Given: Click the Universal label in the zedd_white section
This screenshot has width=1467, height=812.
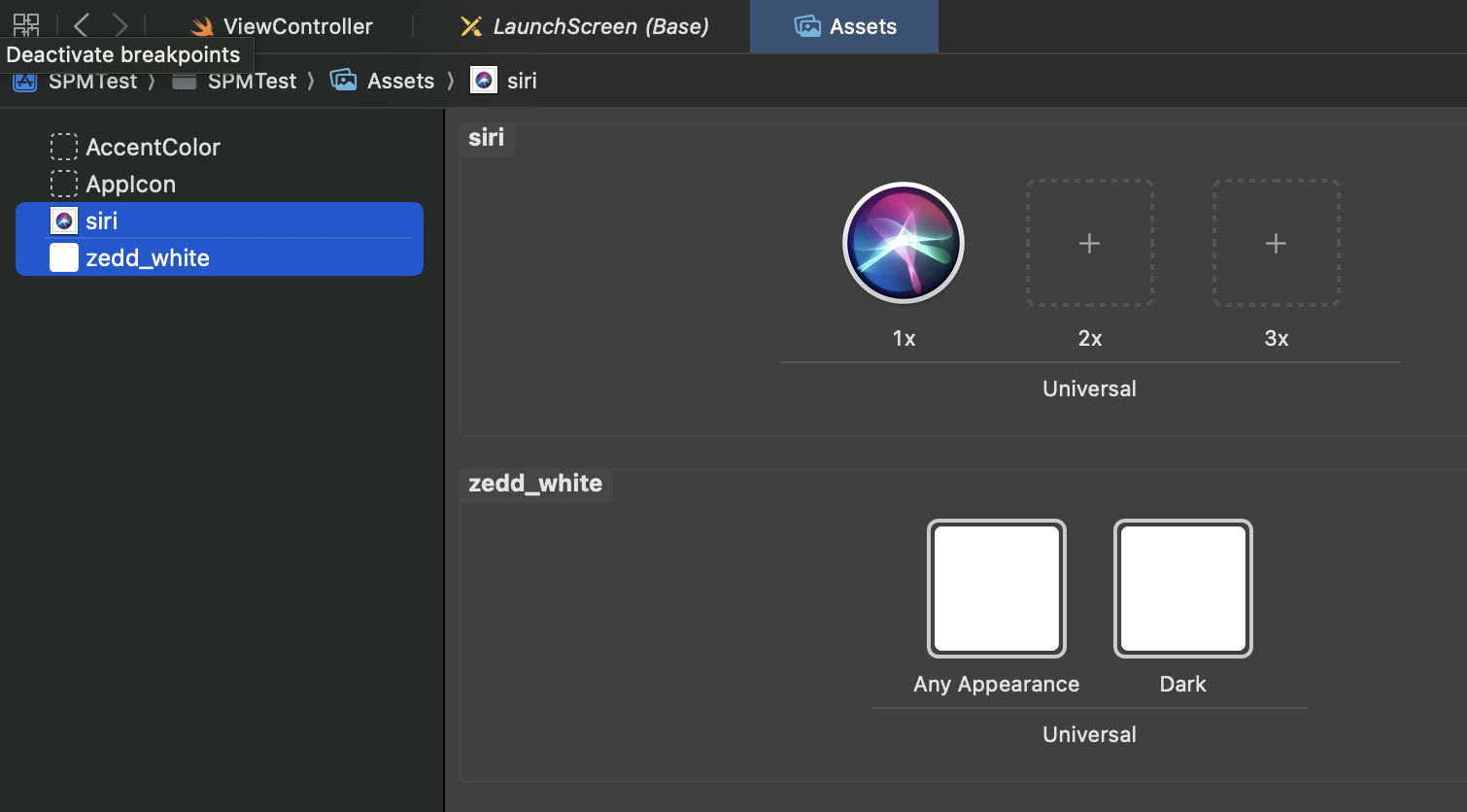Looking at the screenshot, I should click(1089, 734).
